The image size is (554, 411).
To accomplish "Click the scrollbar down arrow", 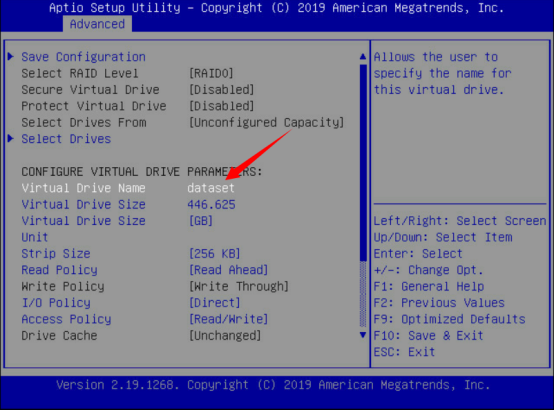I will click(363, 335).
